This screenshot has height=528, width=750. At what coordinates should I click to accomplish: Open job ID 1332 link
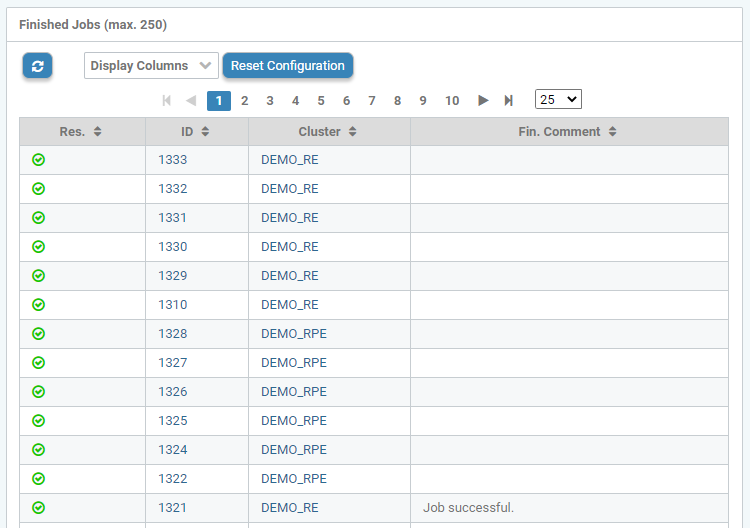coord(173,188)
